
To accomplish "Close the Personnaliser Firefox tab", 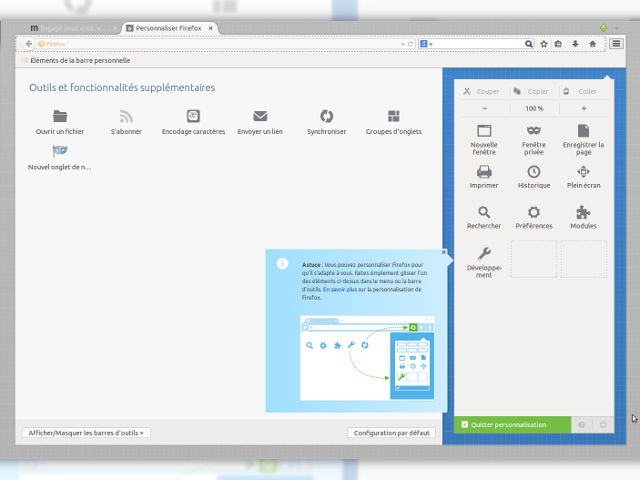I will click(211, 28).
